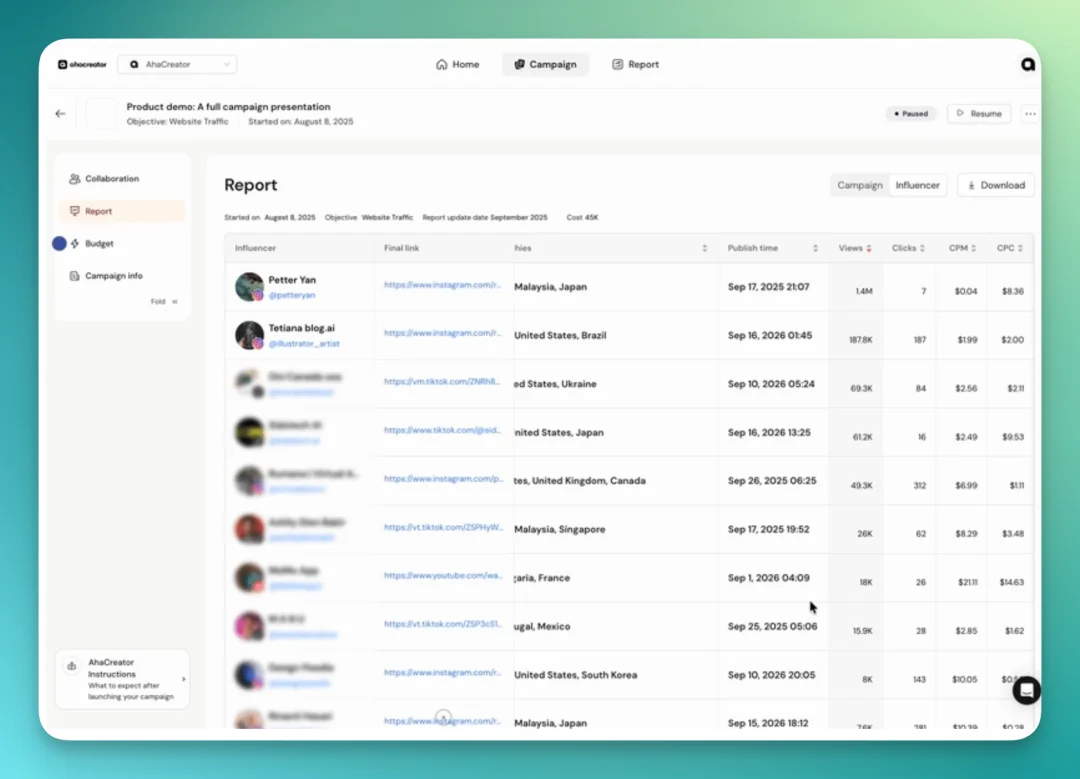The height and width of the screenshot is (779, 1080).
Task: Sort the table by Publish time
Action: pos(772,248)
